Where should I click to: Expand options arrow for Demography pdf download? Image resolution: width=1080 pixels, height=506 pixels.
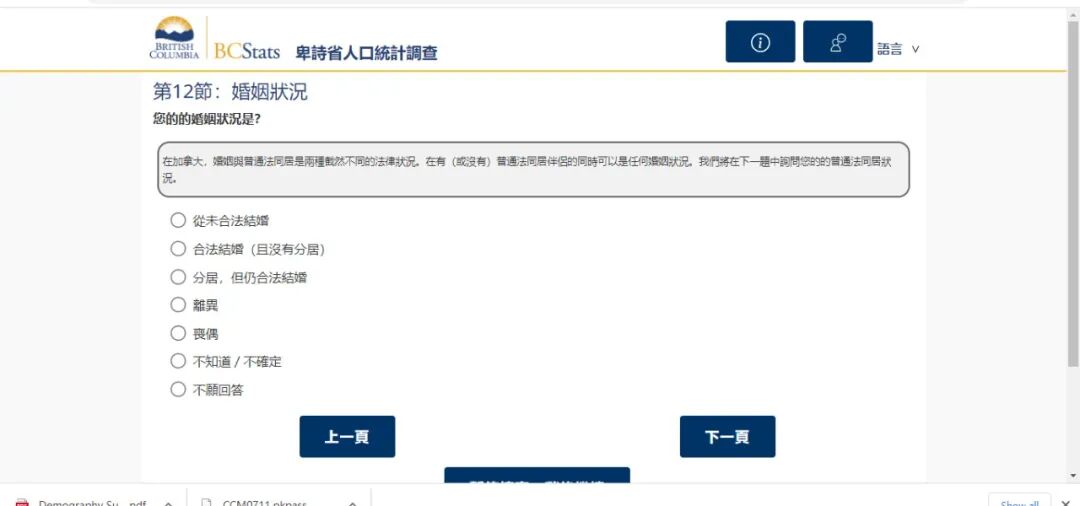[168, 503]
